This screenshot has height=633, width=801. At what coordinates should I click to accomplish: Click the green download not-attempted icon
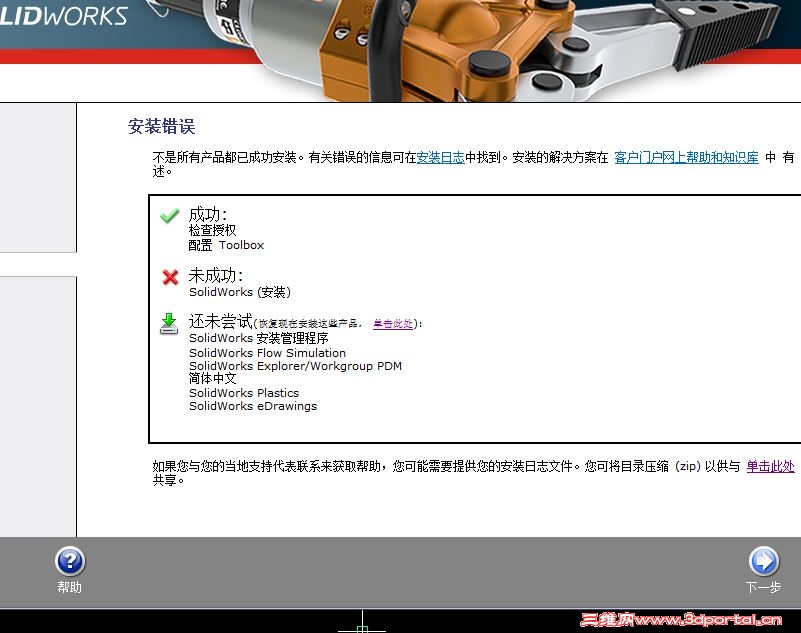click(x=169, y=324)
